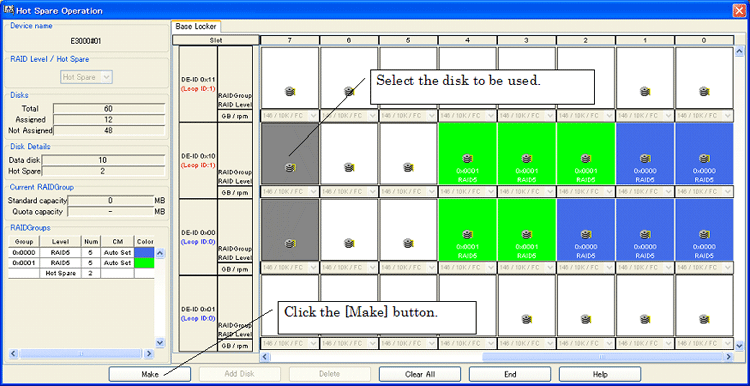Image resolution: width=750 pixels, height=386 pixels.
Task: Open Help
Action: (x=600, y=374)
